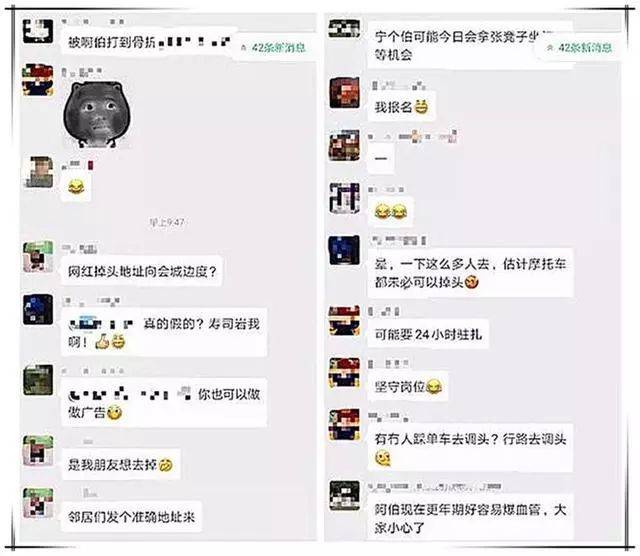The height and width of the screenshot is (556, 640).
Task: Open avatar beside "阿伯现在更年期" message
Action: (x=344, y=495)
